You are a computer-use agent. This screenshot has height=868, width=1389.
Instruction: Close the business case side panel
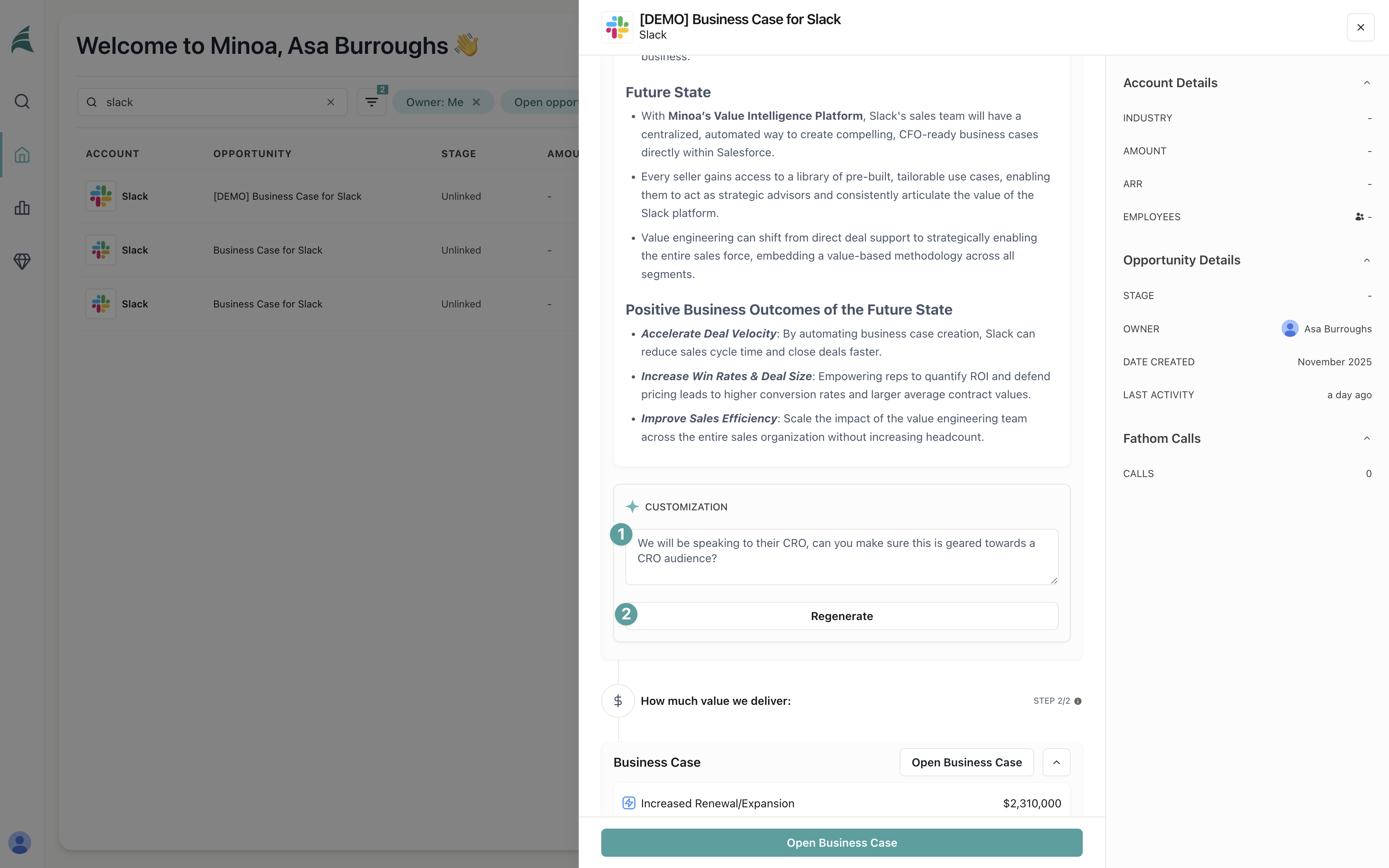1360,28
